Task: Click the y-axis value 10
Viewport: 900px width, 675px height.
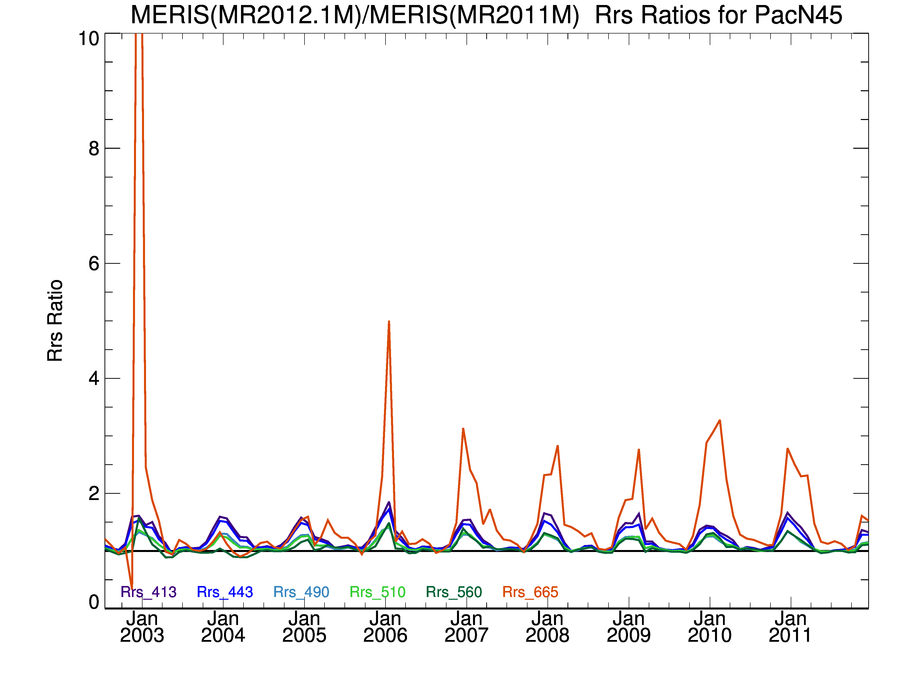Action: (88, 38)
